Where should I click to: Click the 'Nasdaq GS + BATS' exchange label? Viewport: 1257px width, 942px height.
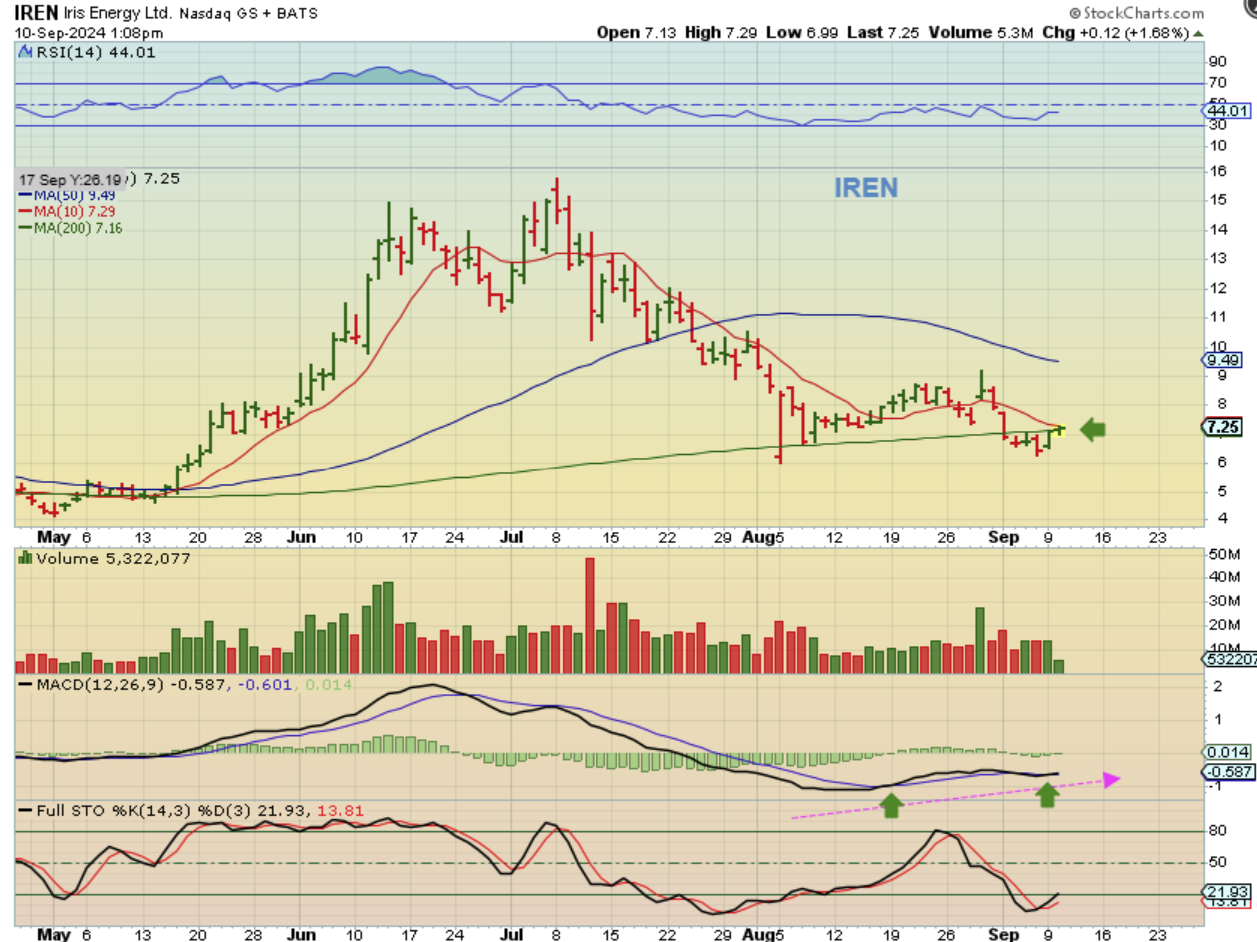pos(248,13)
